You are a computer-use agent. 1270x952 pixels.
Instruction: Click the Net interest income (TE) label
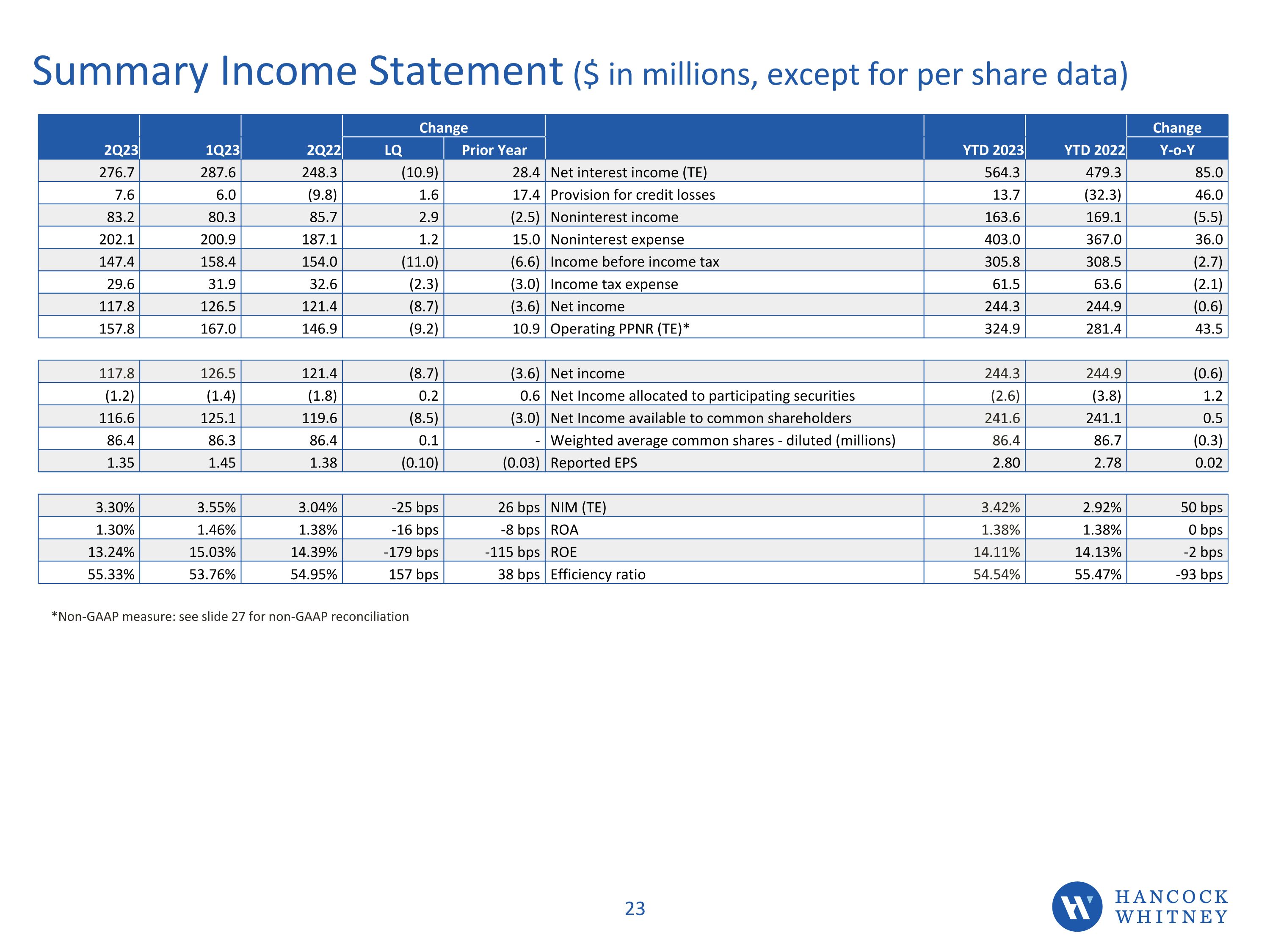pyautogui.click(x=628, y=172)
